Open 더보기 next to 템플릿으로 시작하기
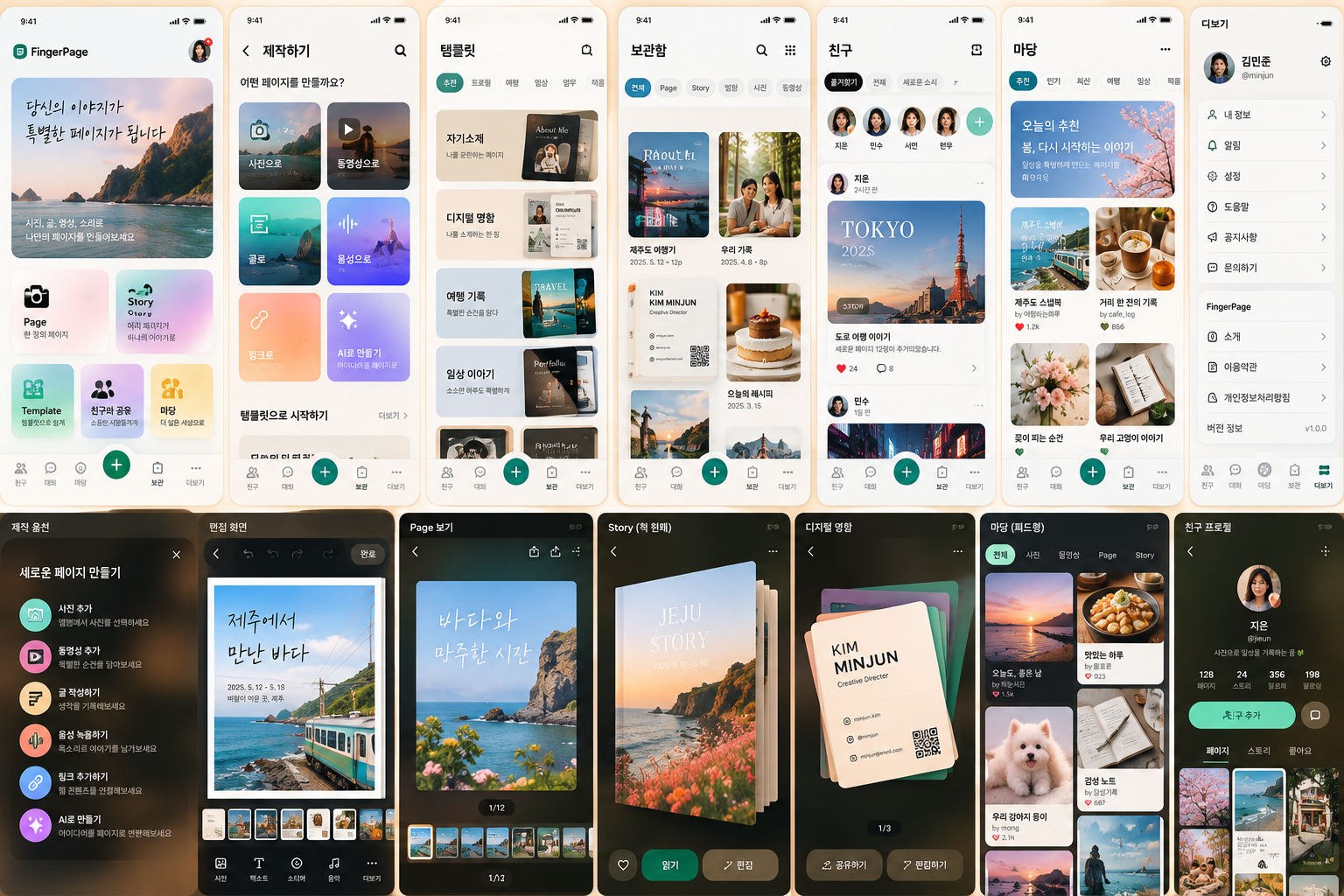Image resolution: width=1344 pixels, height=896 pixels. tap(393, 416)
